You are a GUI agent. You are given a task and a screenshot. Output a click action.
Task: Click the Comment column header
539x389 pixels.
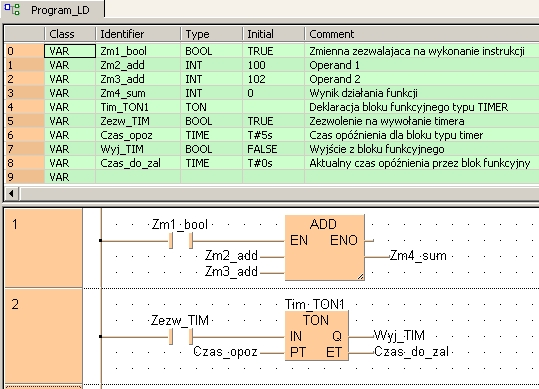[422, 34]
